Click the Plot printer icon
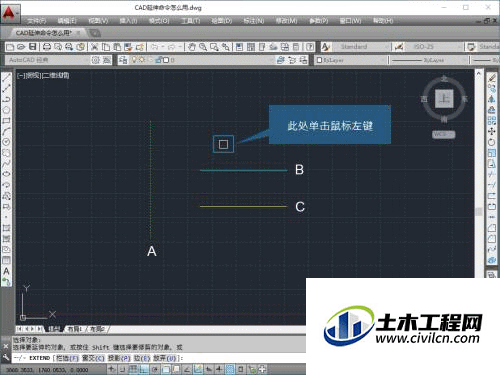500x375 pixels. point(47,47)
